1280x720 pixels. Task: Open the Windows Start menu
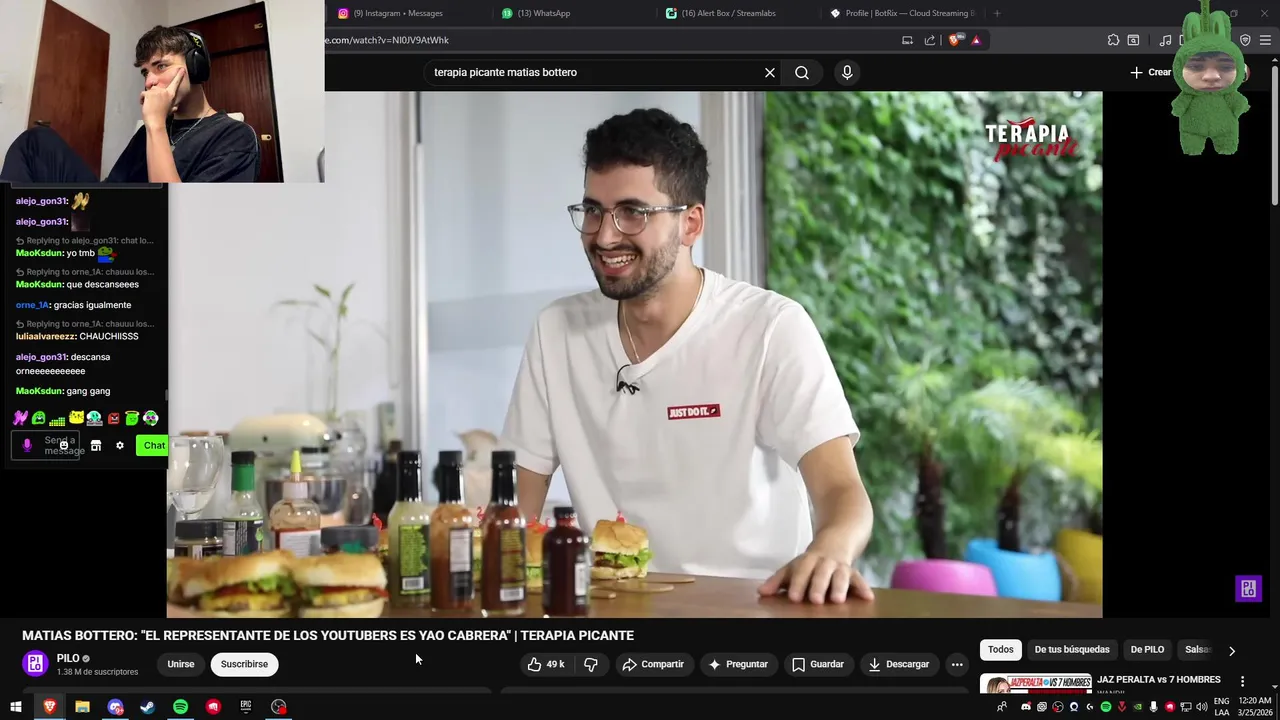pyautogui.click(x=16, y=707)
